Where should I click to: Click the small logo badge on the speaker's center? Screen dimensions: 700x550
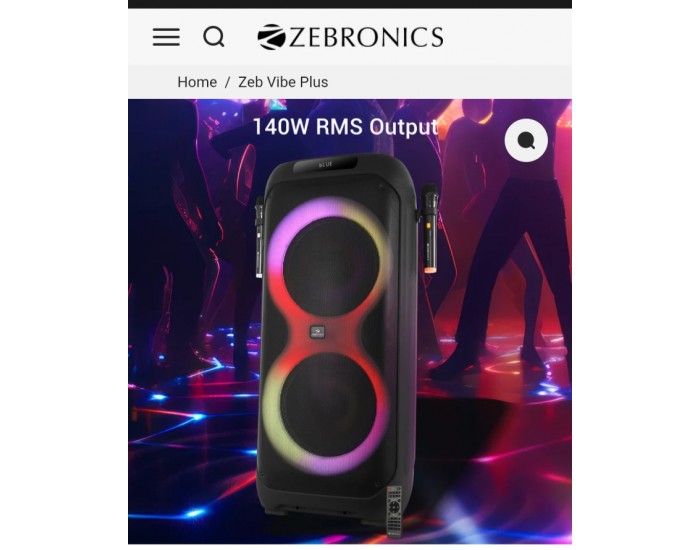pyautogui.click(x=317, y=332)
